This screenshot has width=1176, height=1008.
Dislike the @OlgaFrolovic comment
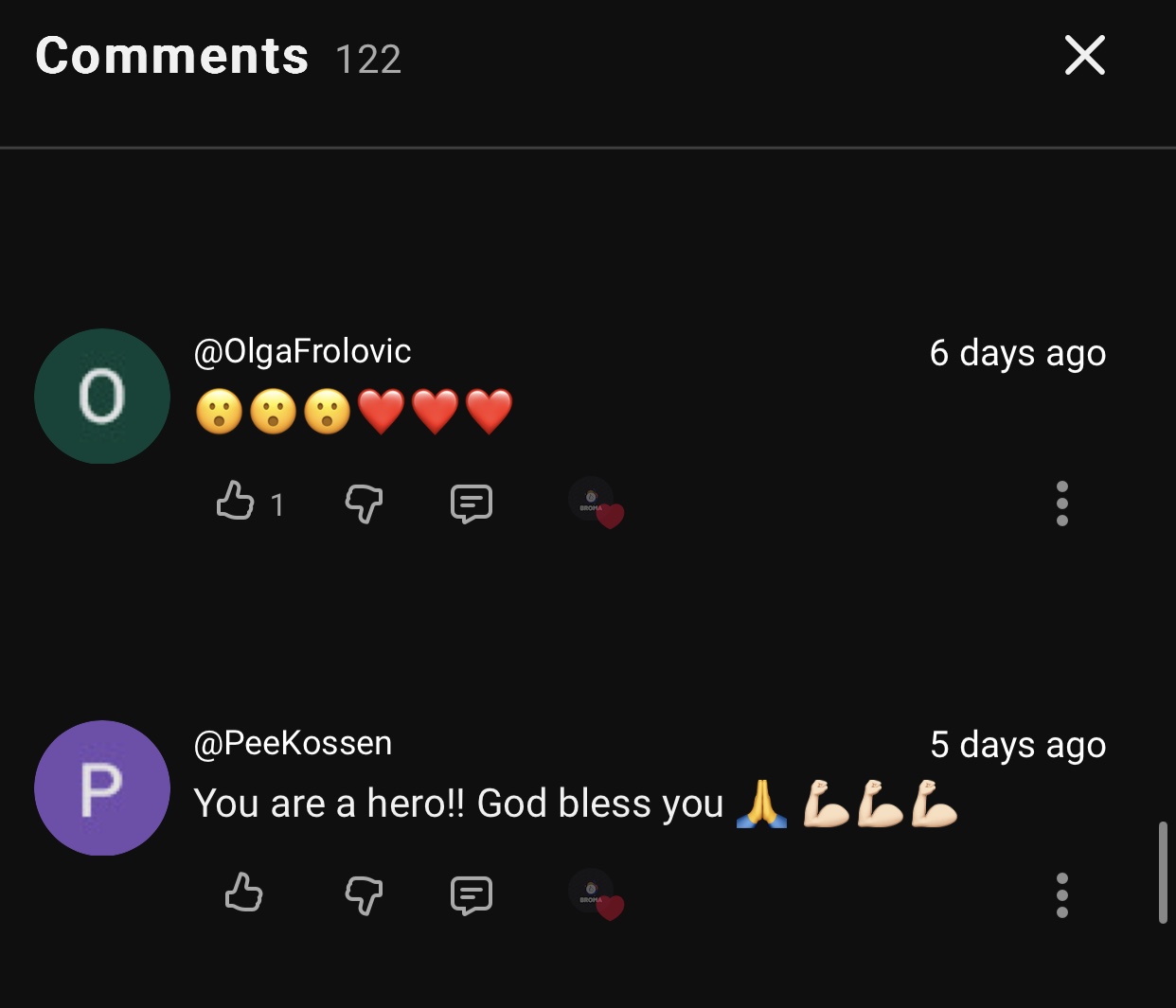click(364, 503)
